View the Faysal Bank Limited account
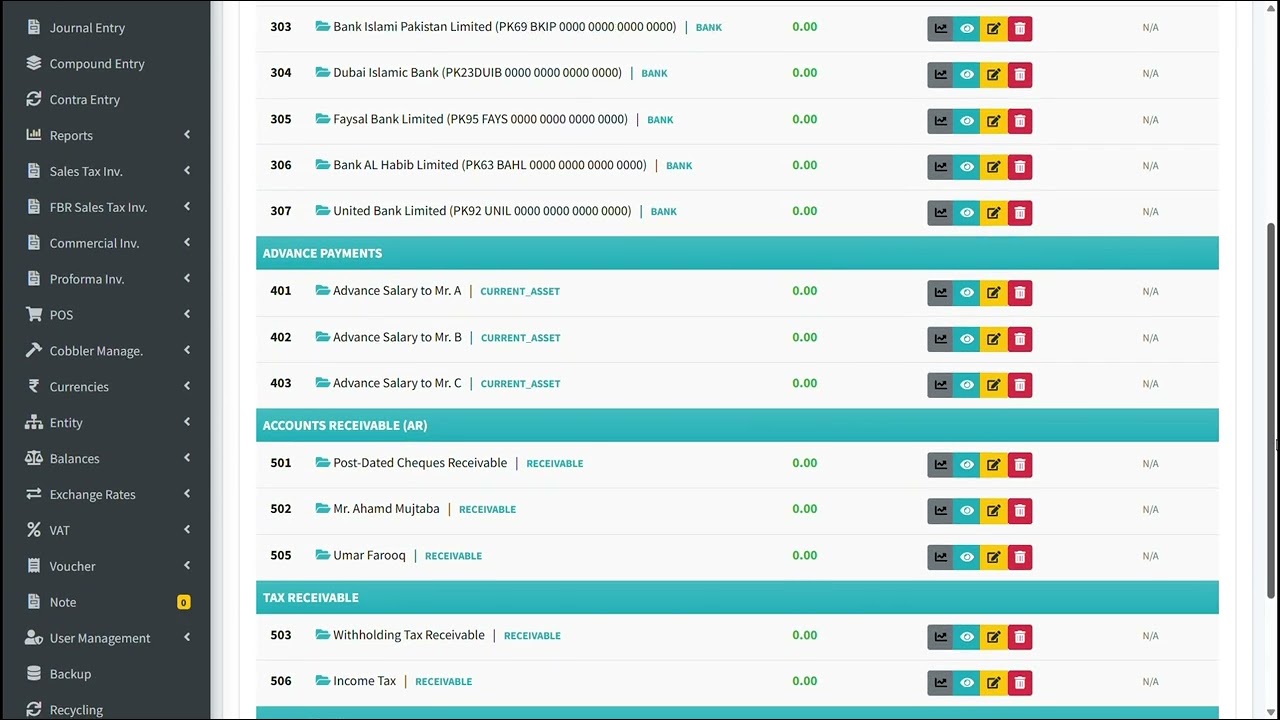 point(967,121)
